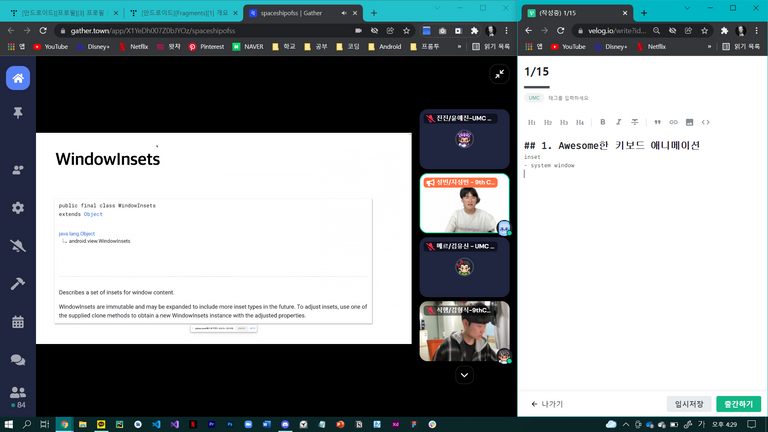Toggle the muted notifications bell in Gather
Screen dimensions: 768x432
(18, 246)
